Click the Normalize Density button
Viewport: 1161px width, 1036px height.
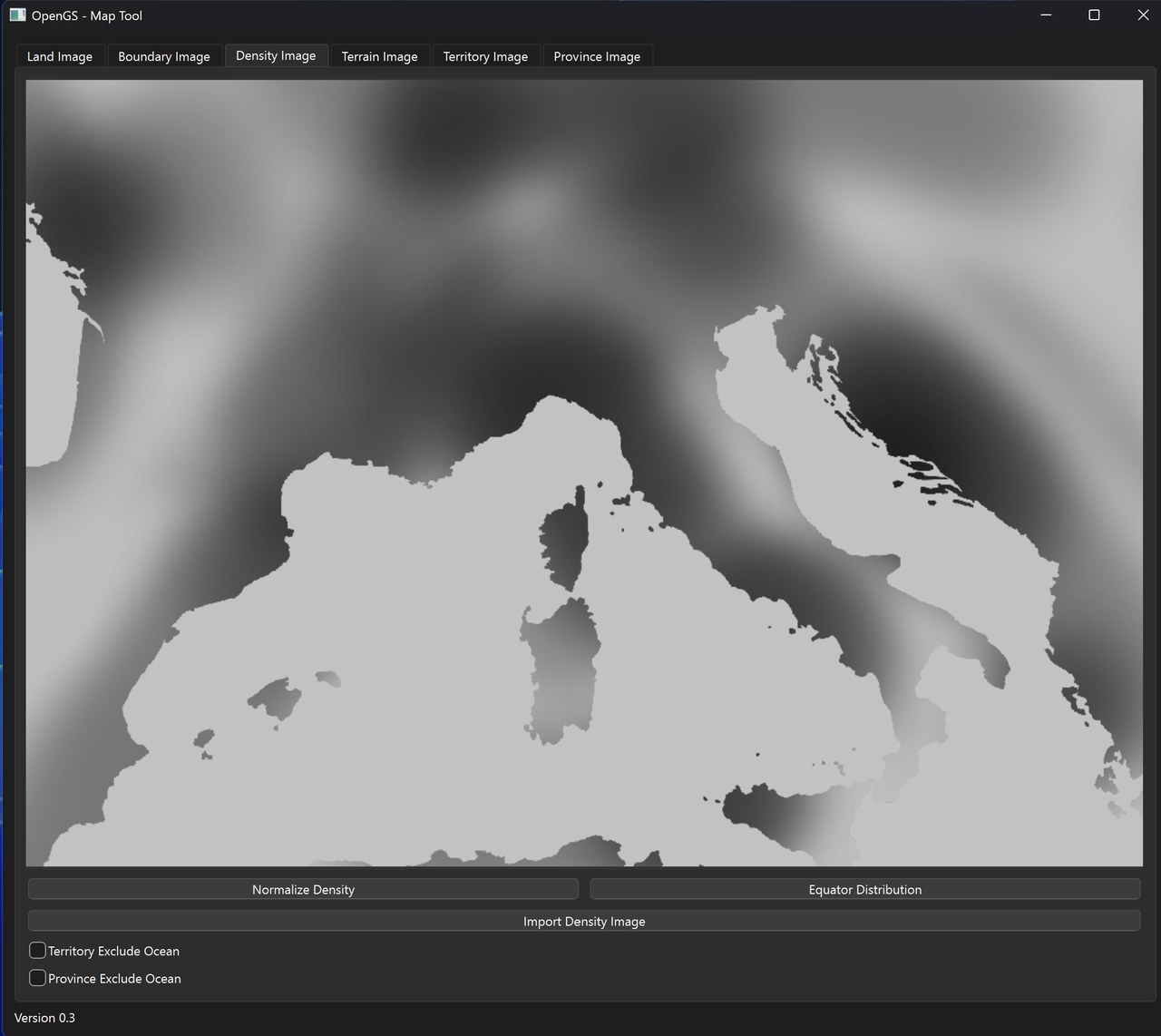(303, 889)
